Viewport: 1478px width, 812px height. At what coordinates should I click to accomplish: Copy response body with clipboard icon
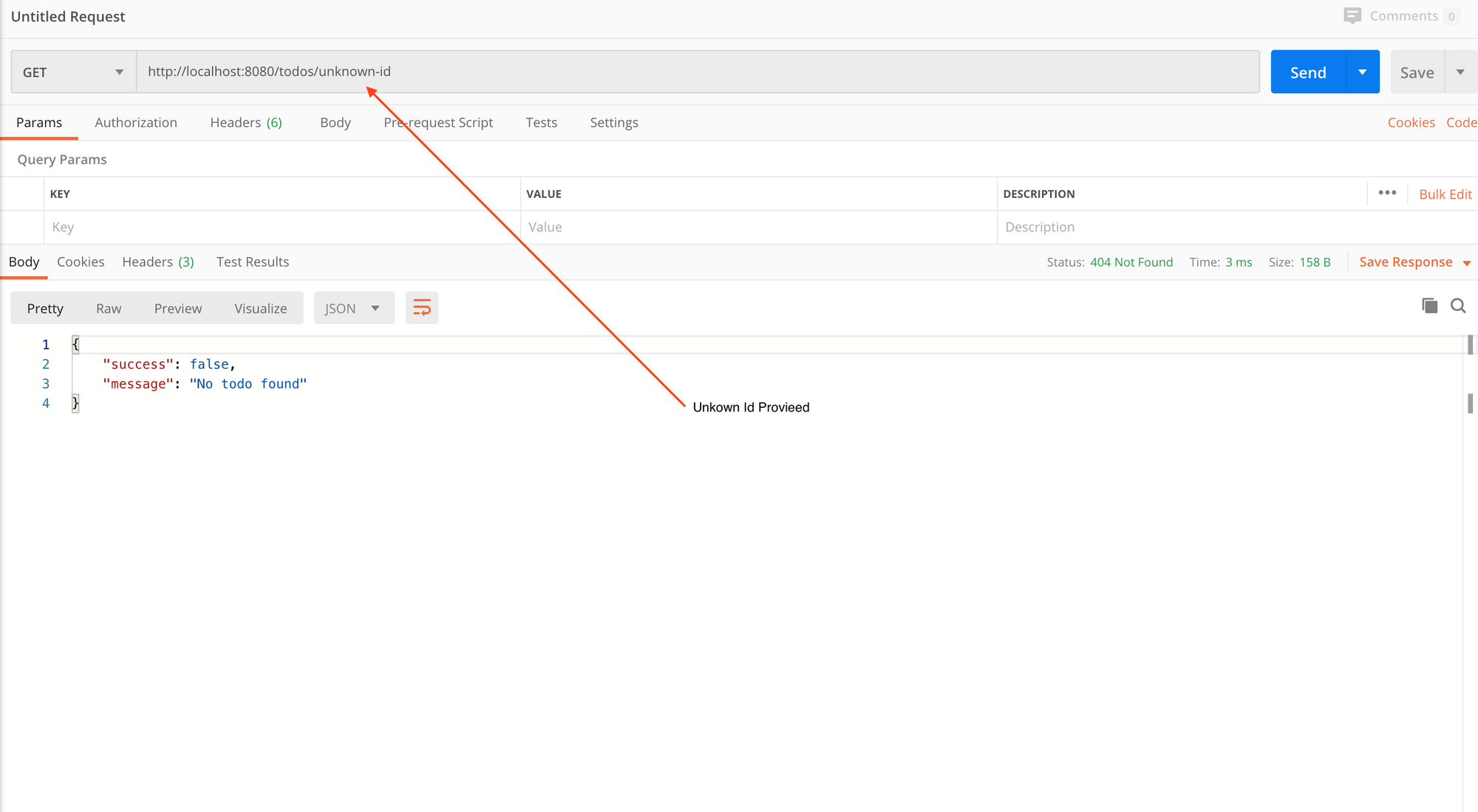click(1429, 306)
